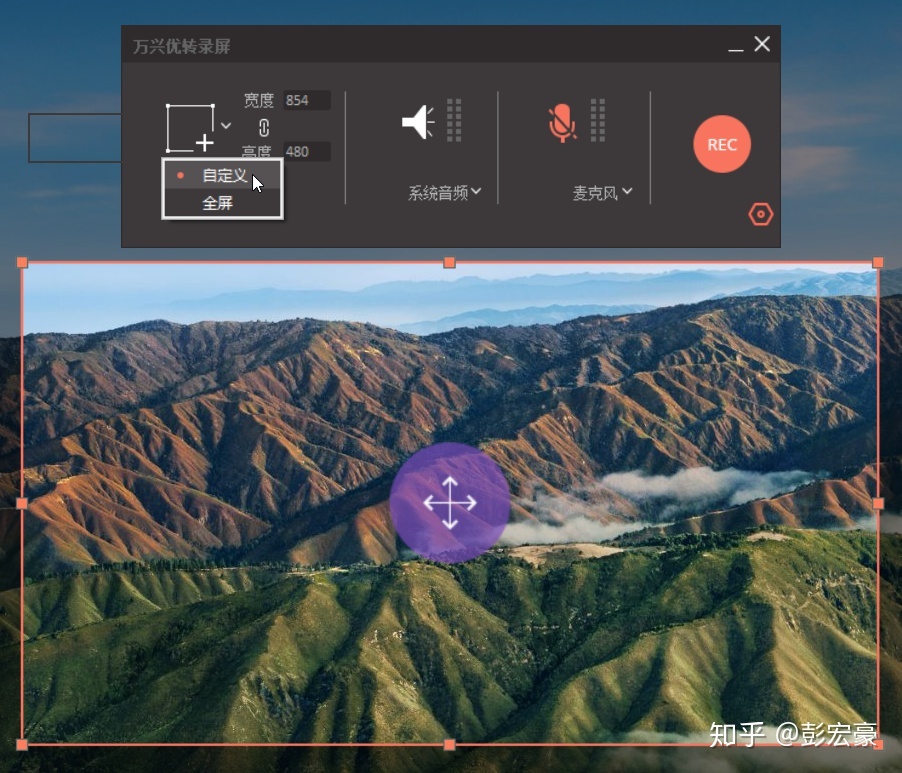Open the 系统音频 dropdown

point(444,193)
